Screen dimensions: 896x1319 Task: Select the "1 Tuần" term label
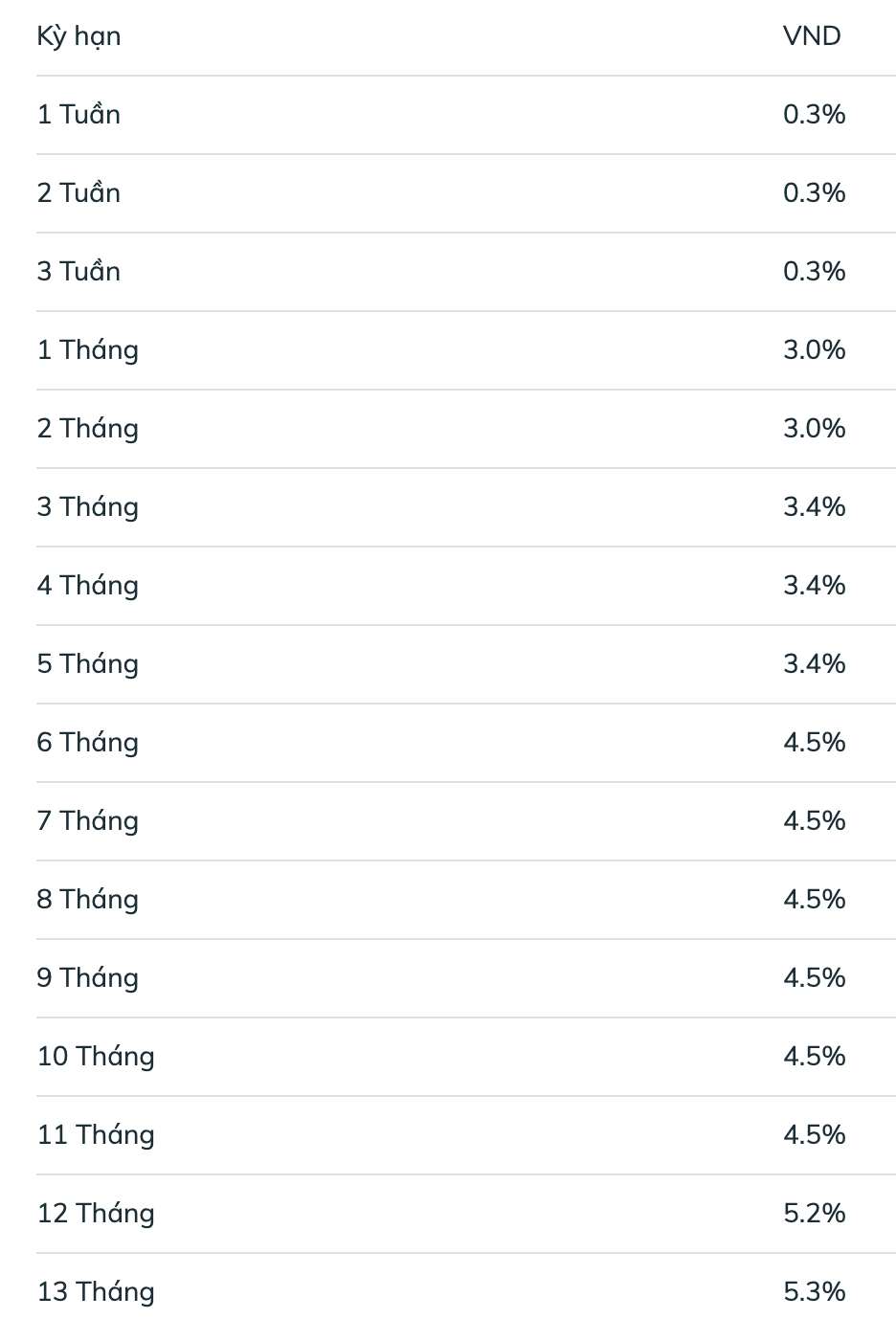pos(78,115)
